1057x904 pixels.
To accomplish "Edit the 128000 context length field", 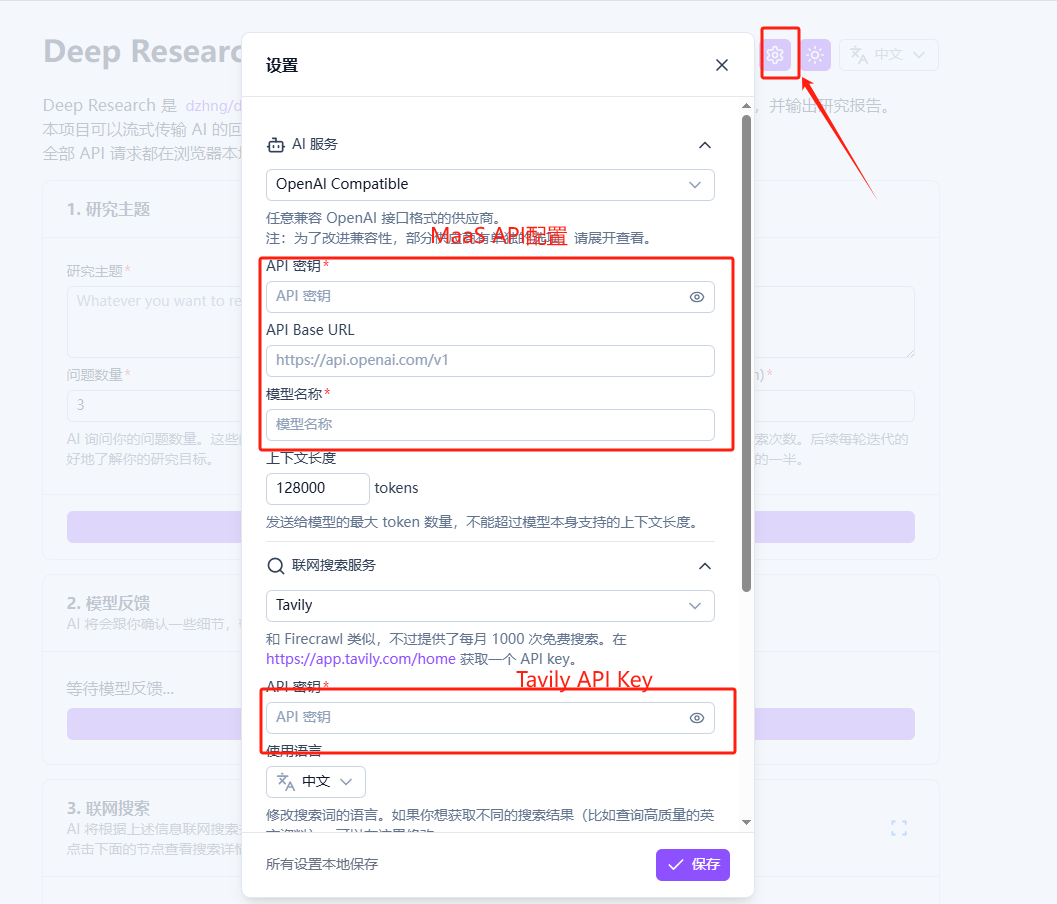I will click(318, 488).
